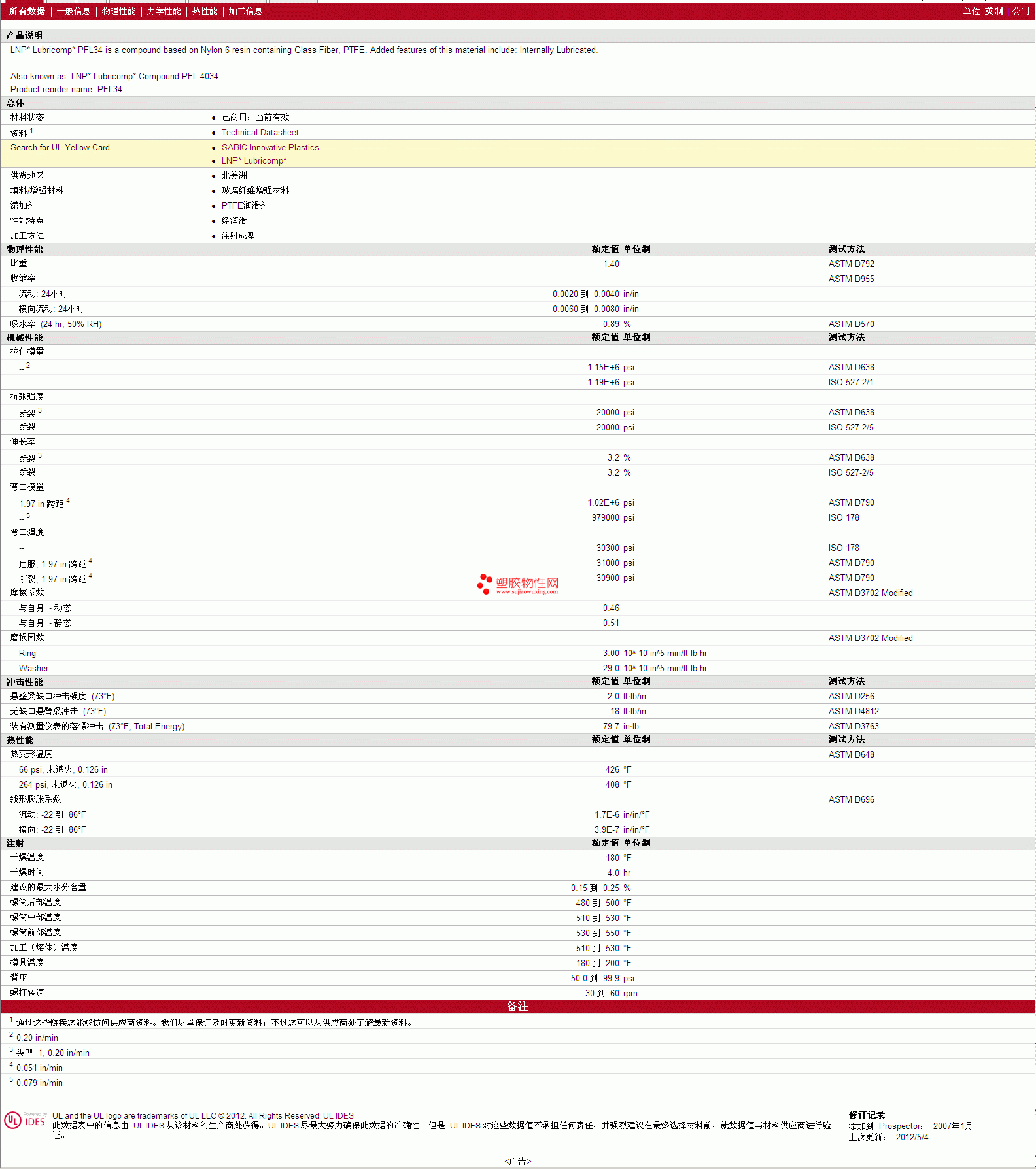This screenshot has width=1036, height=1169.
Task: Click the ISO 527-2/1 test method
Action: (850, 382)
